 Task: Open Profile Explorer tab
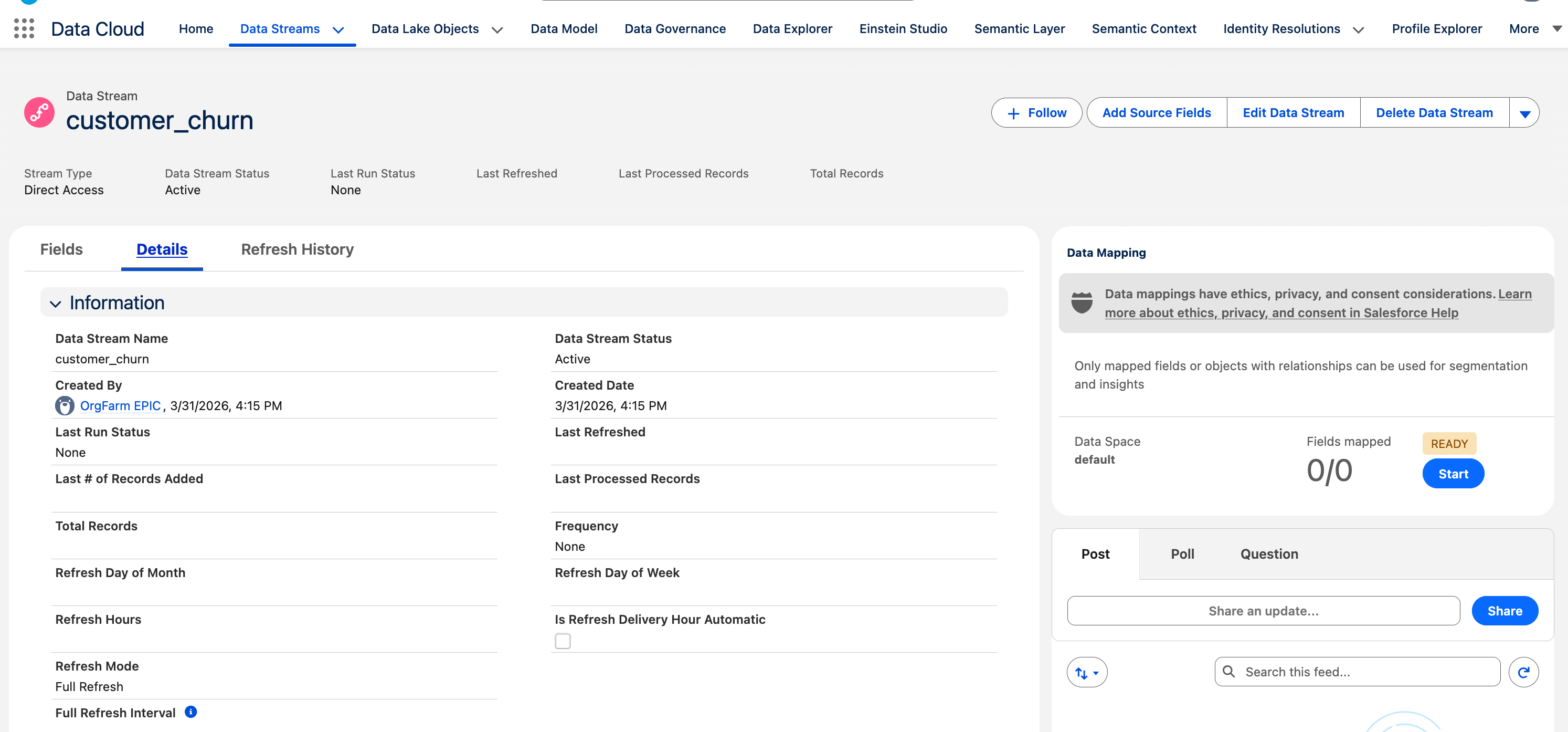click(x=1436, y=29)
